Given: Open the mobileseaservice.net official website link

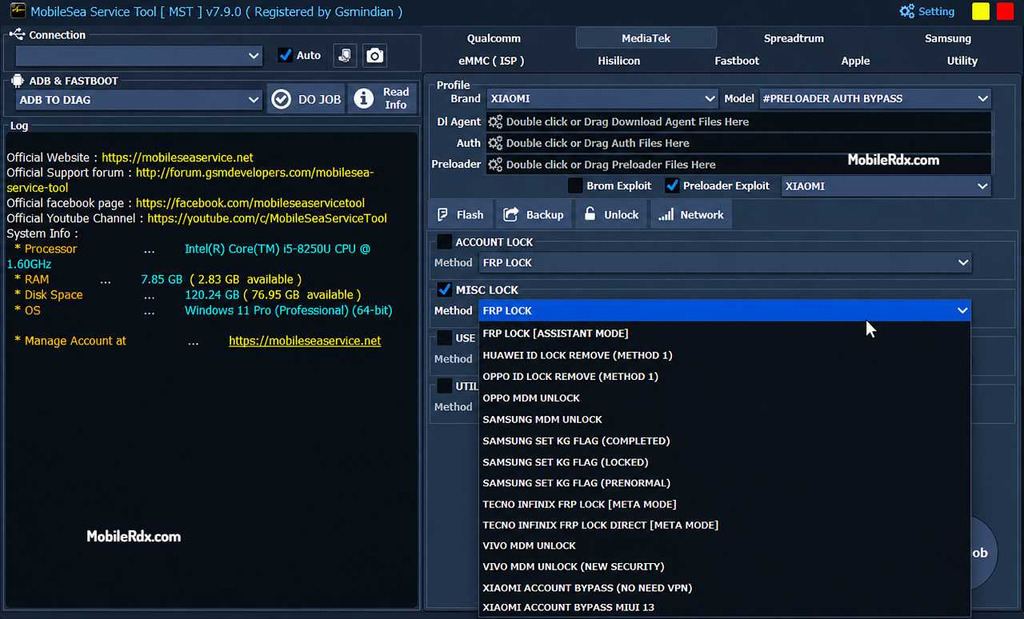Looking at the screenshot, I should tap(177, 157).
